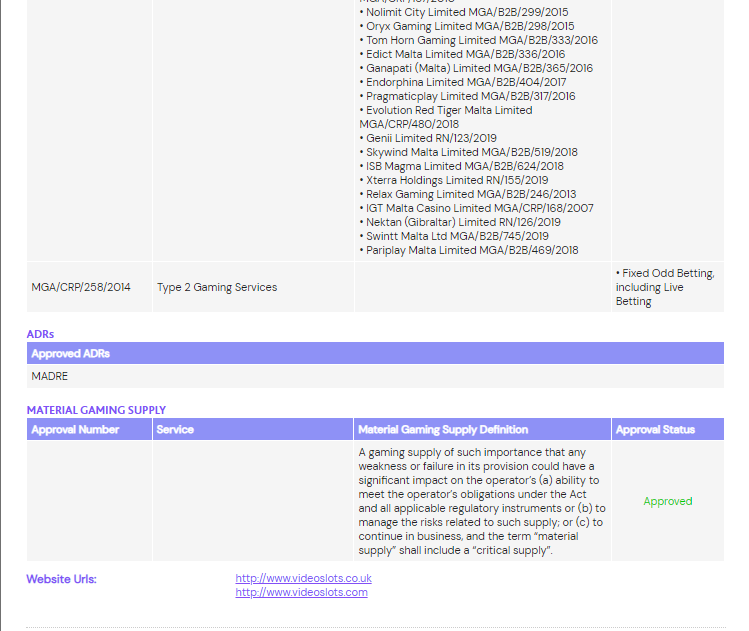Select the IGT Malta Casino Limited entry
The image size is (749, 631).
pos(476,208)
